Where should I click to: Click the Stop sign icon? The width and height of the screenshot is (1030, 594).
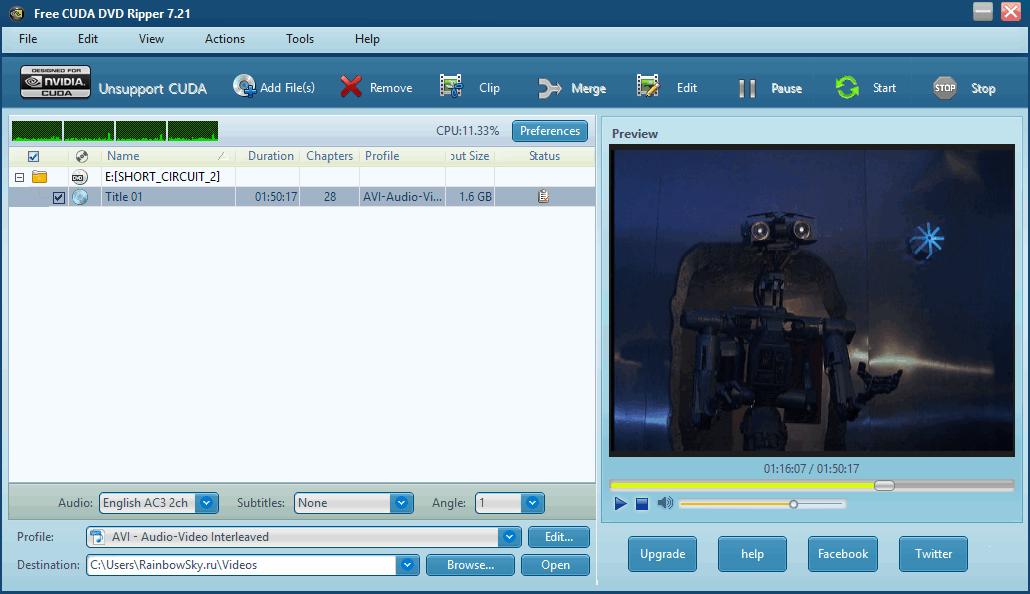pos(945,87)
